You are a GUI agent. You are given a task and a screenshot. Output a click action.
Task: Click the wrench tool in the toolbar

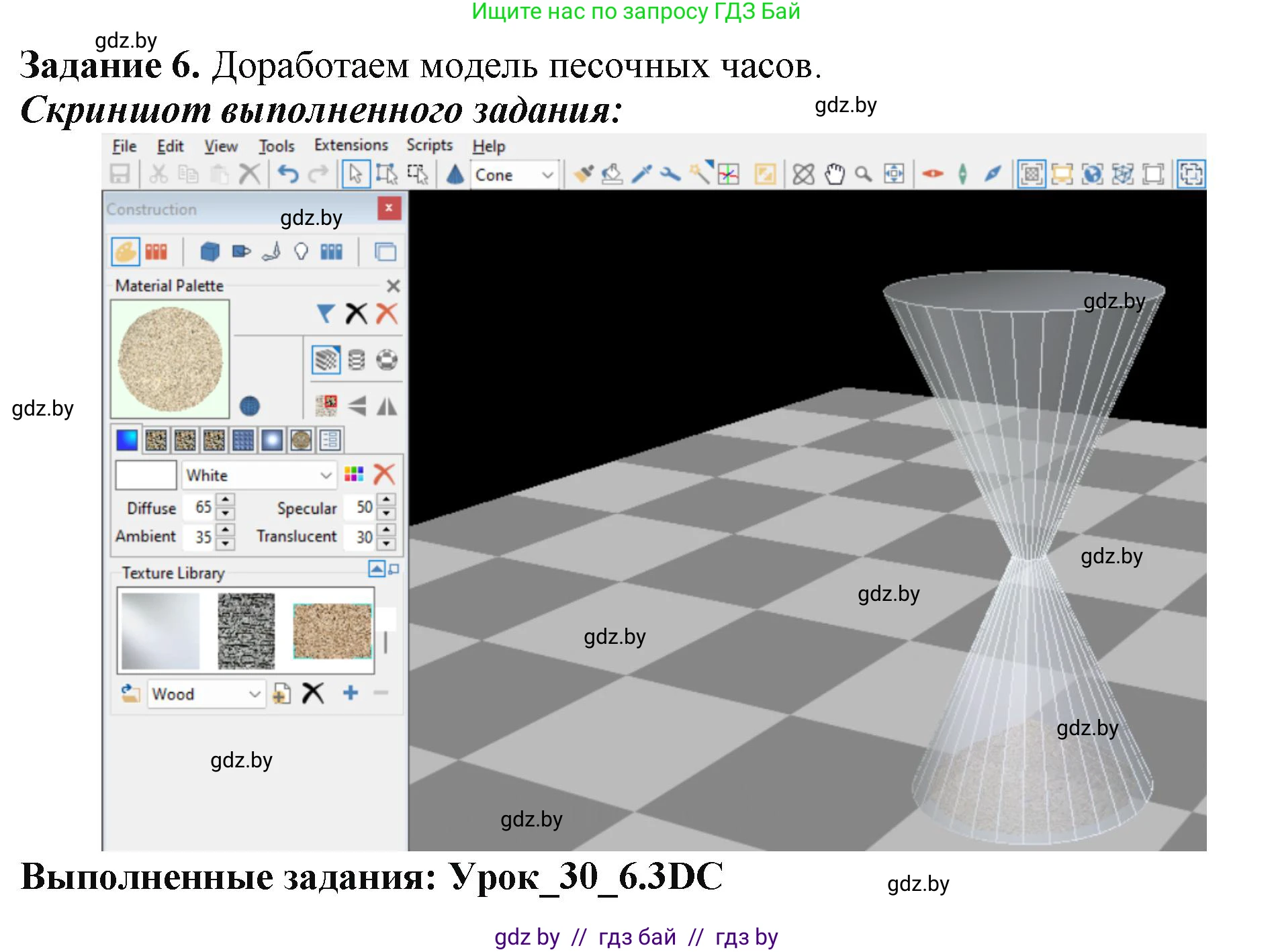point(670,175)
